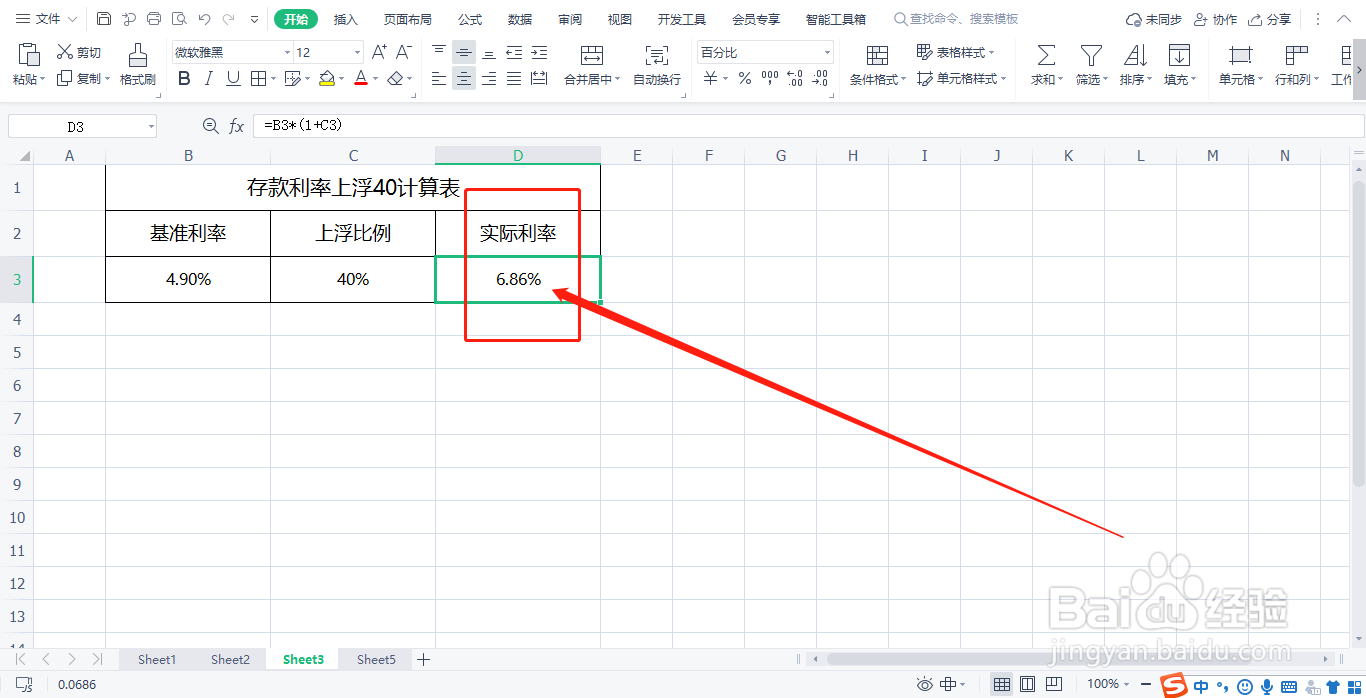Click the formula bar showing =B3*(1+C3)
The width and height of the screenshot is (1366, 698).
pos(400,125)
